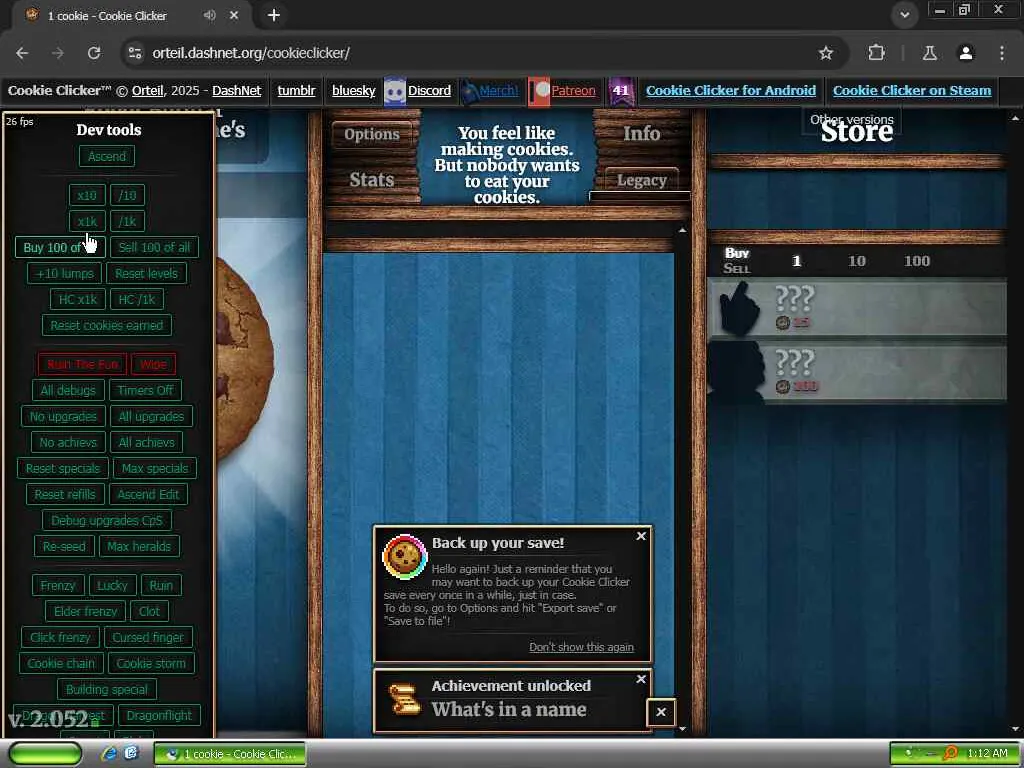Click Reset cookies earned

pos(106,325)
